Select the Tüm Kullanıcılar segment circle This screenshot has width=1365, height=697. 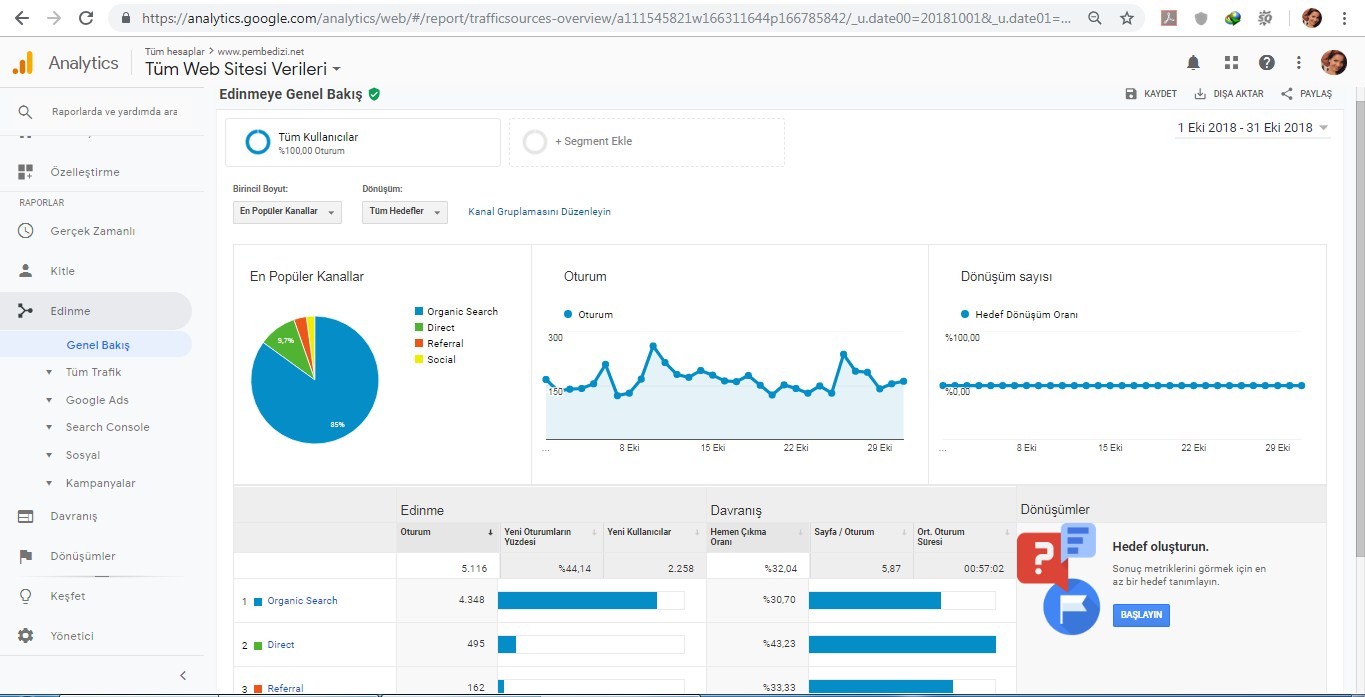coord(258,142)
